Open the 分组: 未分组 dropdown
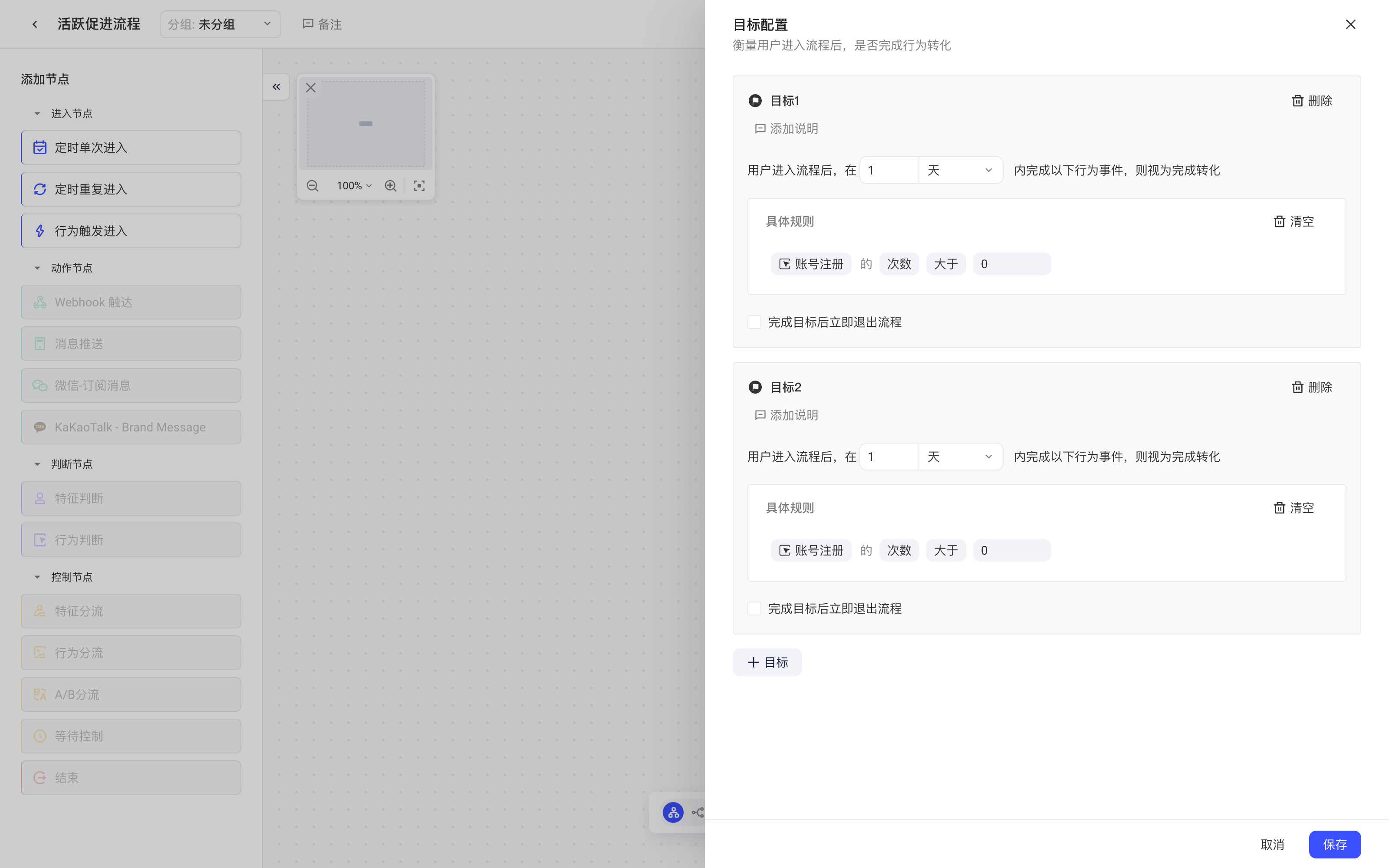The image size is (1389, 868). point(221,24)
